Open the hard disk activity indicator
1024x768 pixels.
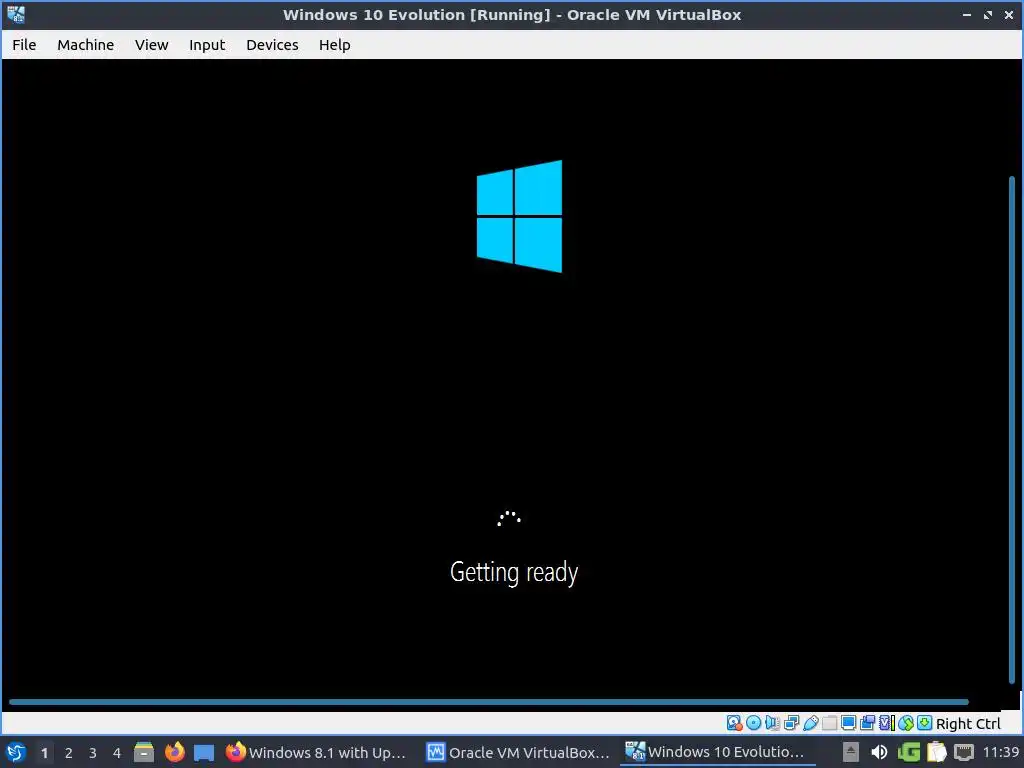click(x=734, y=723)
